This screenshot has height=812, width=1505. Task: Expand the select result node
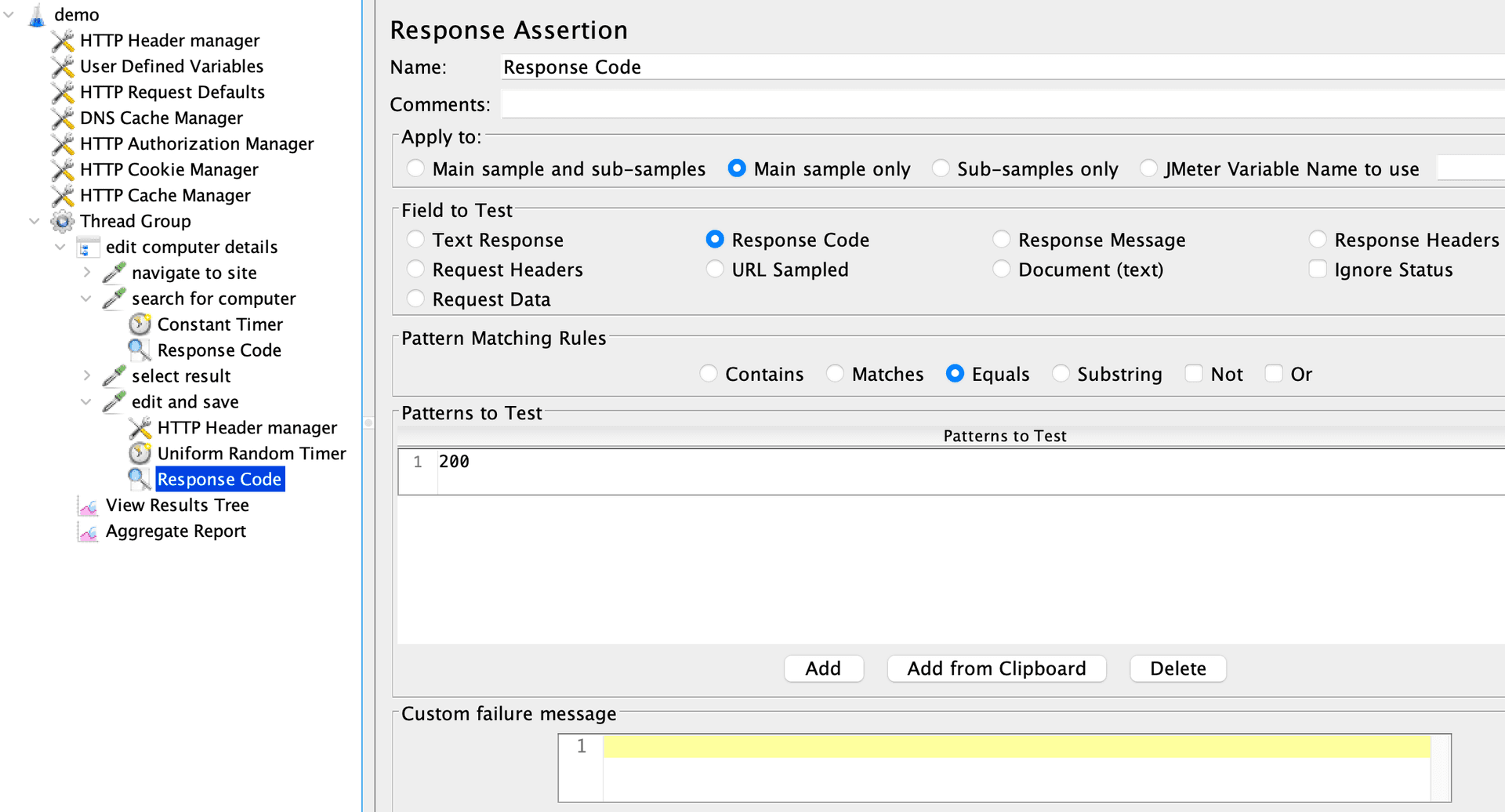(x=86, y=375)
